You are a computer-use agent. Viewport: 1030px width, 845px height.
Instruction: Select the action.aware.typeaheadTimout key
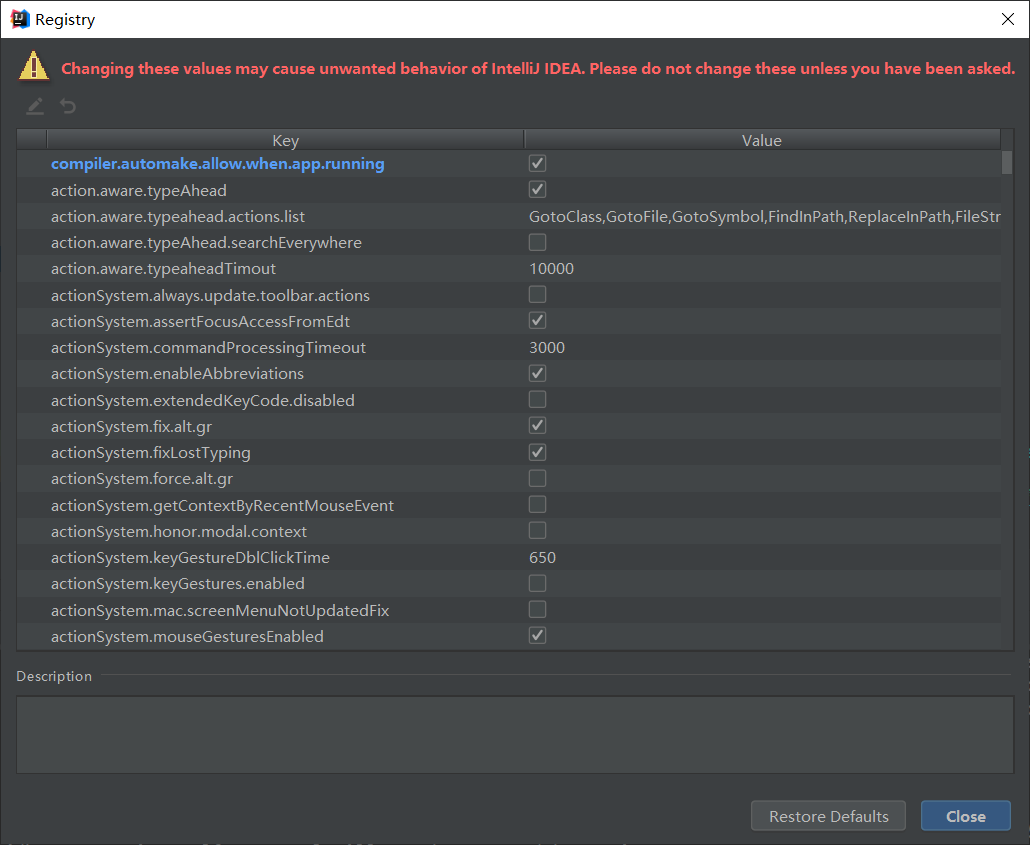click(164, 269)
